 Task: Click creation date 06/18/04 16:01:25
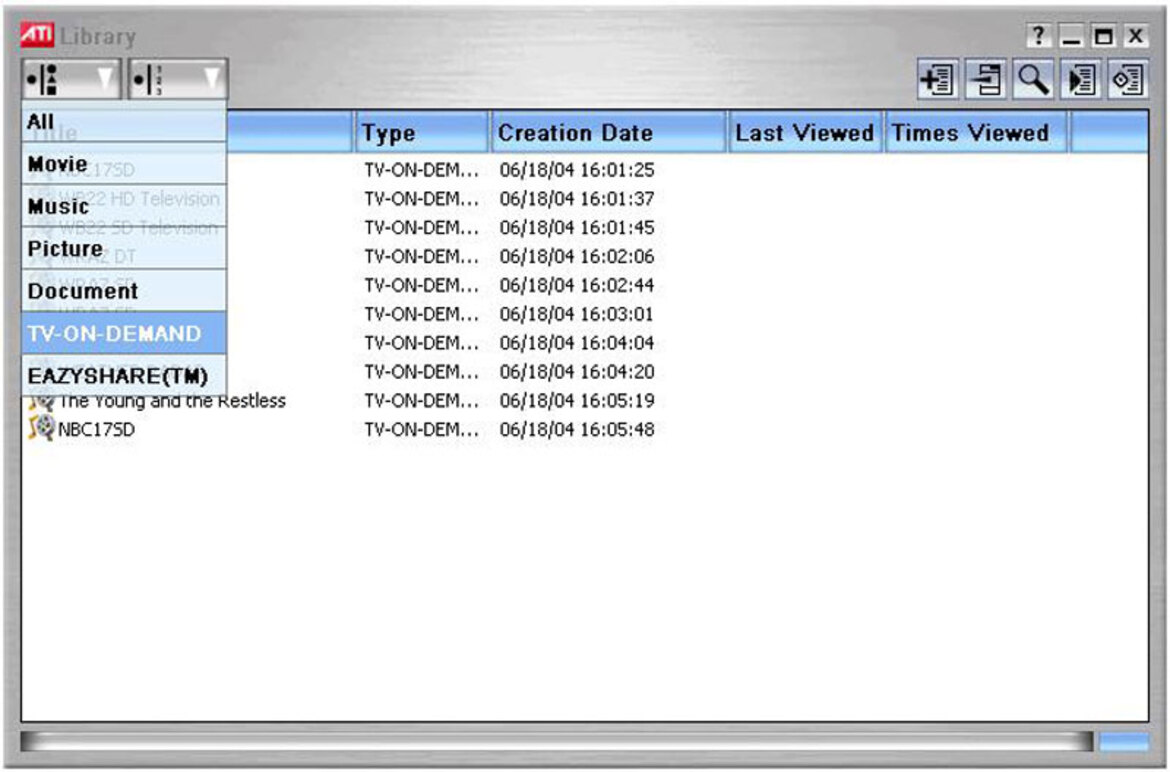(577, 170)
